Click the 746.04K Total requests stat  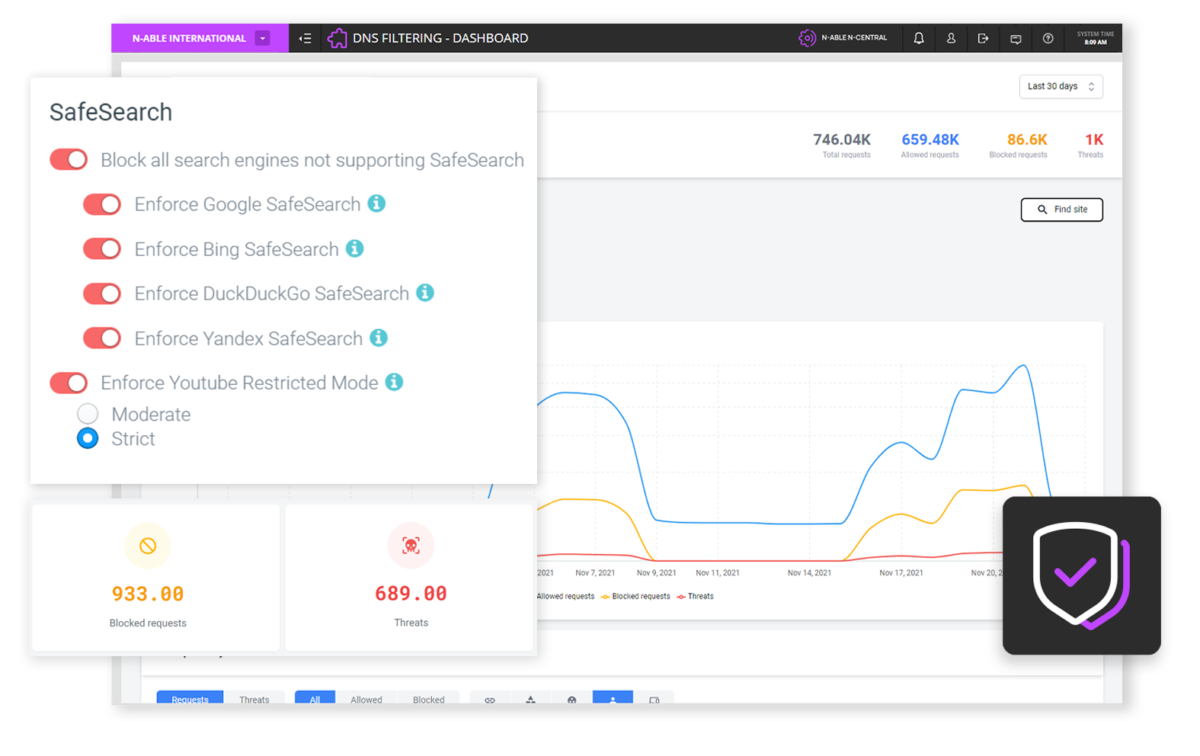tap(842, 146)
